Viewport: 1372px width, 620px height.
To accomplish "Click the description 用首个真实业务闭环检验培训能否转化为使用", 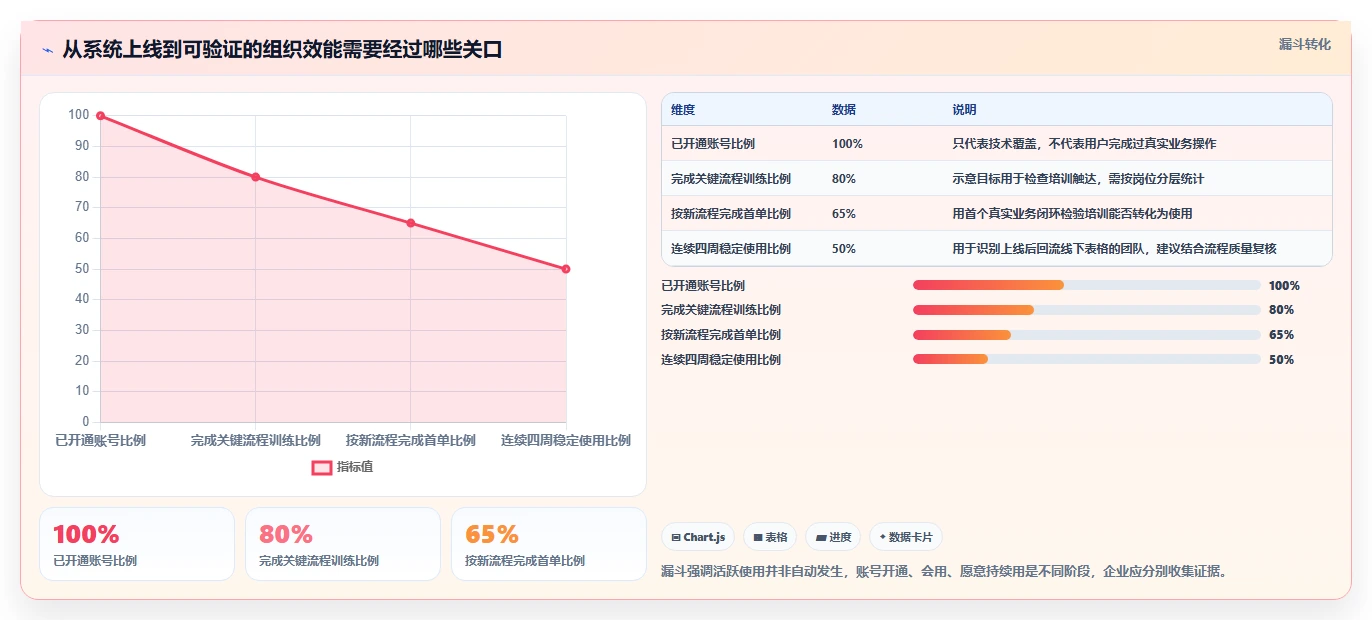I will coord(1072,214).
